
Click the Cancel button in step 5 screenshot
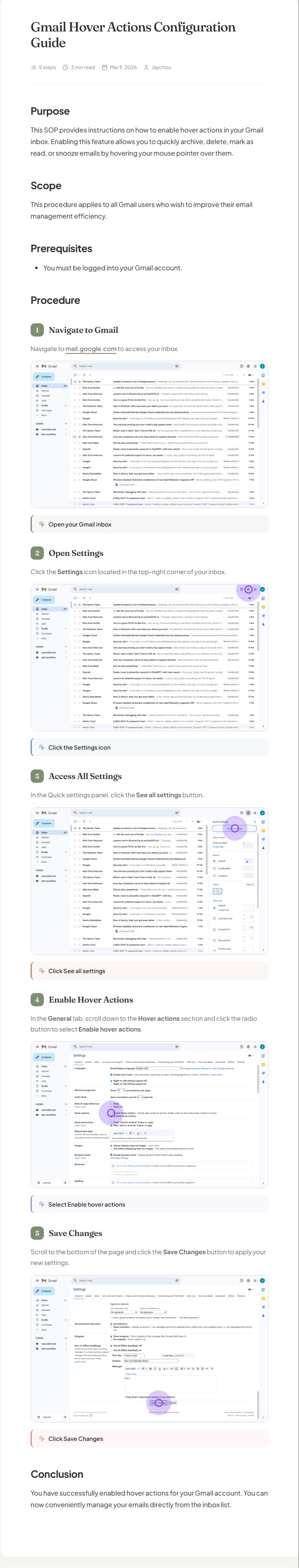(x=172, y=1403)
